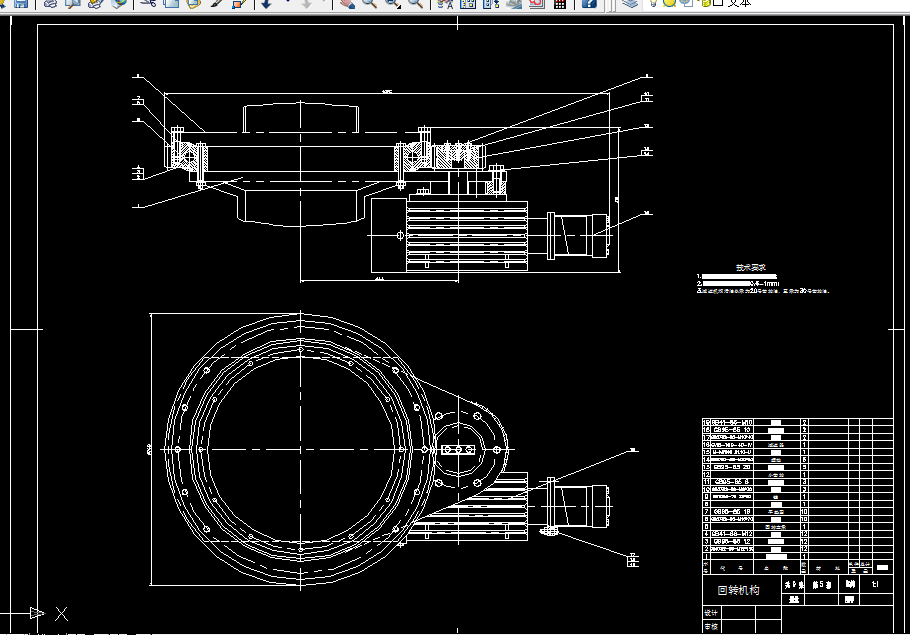
Task: Select parts list entry GB96-85 10
Action: pyautogui.click(x=732, y=430)
